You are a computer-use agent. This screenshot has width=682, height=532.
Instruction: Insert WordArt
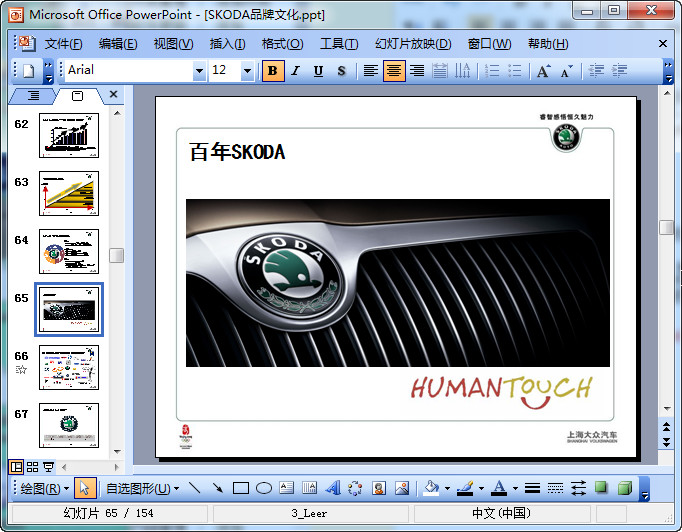point(333,488)
